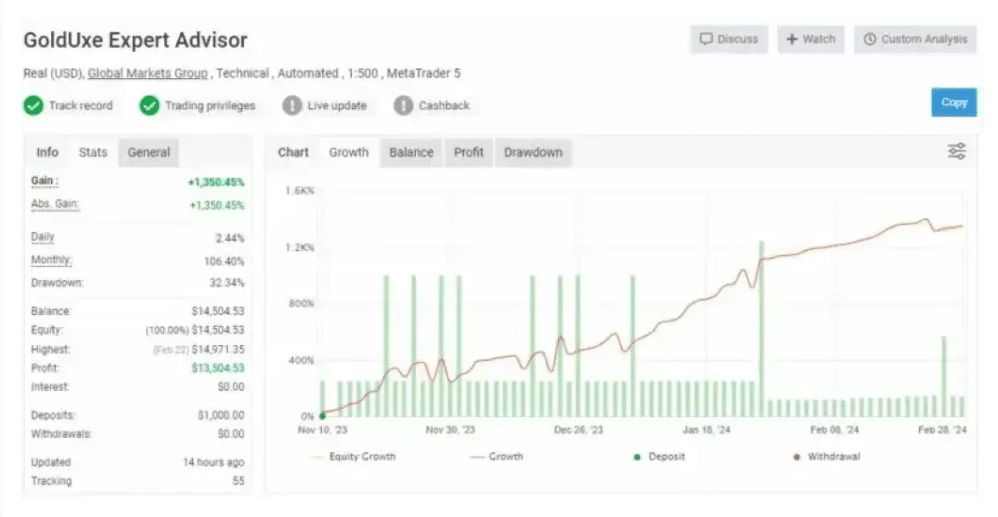Click the Trading privileges green checkmark icon
The height and width of the screenshot is (517, 998).
pyautogui.click(x=150, y=105)
